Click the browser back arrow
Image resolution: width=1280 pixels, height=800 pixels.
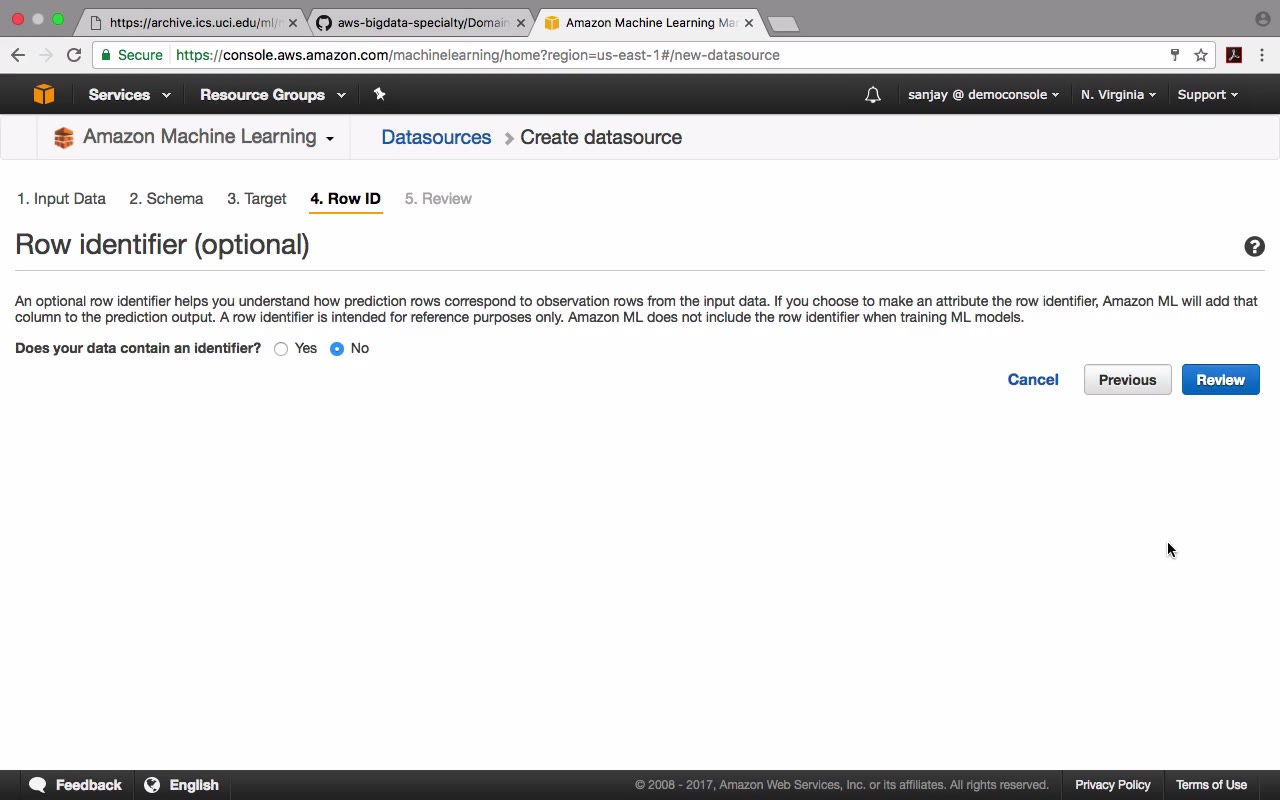click(18, 55)
